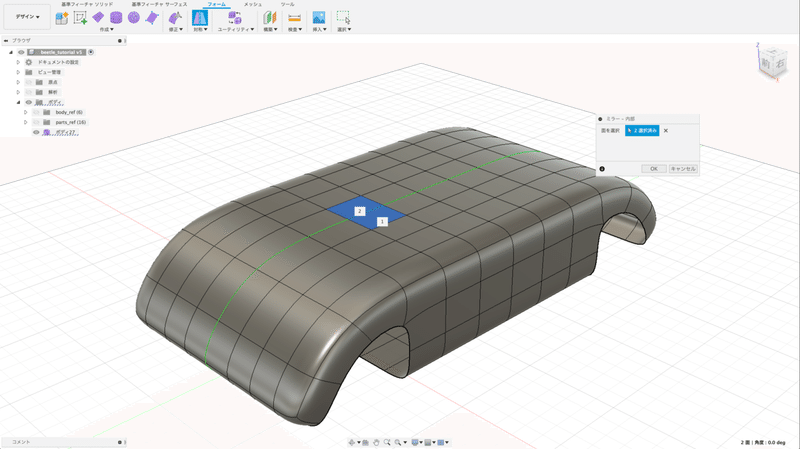Toggle visibility eye of parts_ref (16)
Image resolution: width=800 pixels, height=449 pixels.
click(x=36, y=122)
